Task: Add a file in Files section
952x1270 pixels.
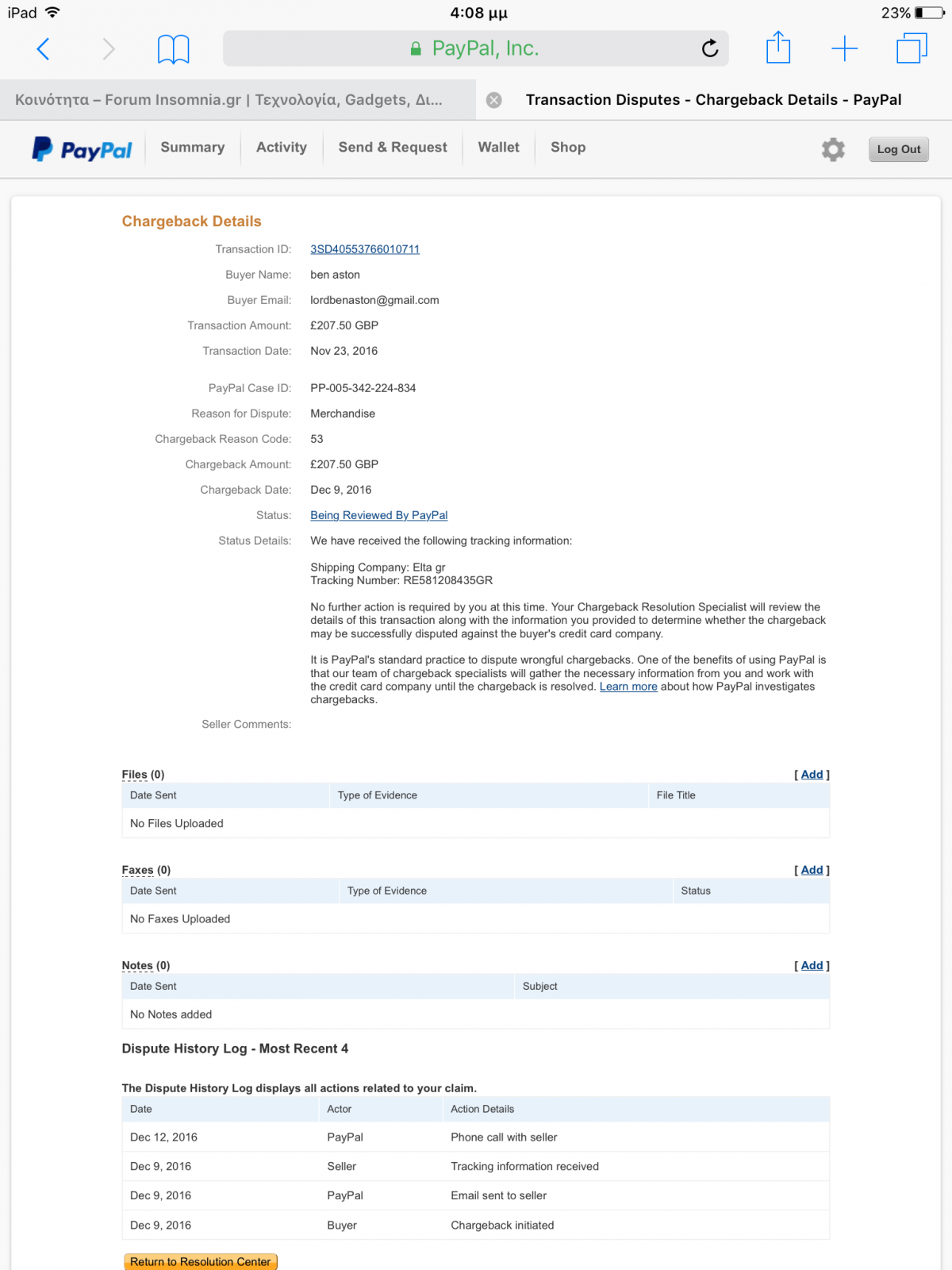Action: click(x=812, y=775)
